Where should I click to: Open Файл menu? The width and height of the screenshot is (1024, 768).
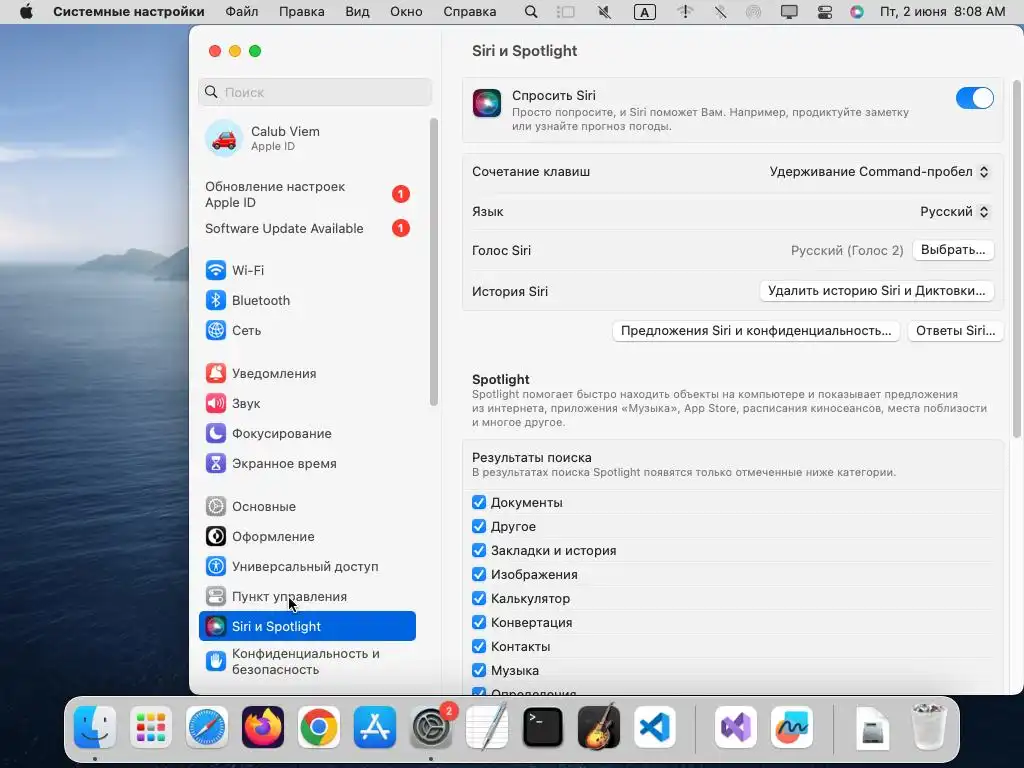click(242, 12)
